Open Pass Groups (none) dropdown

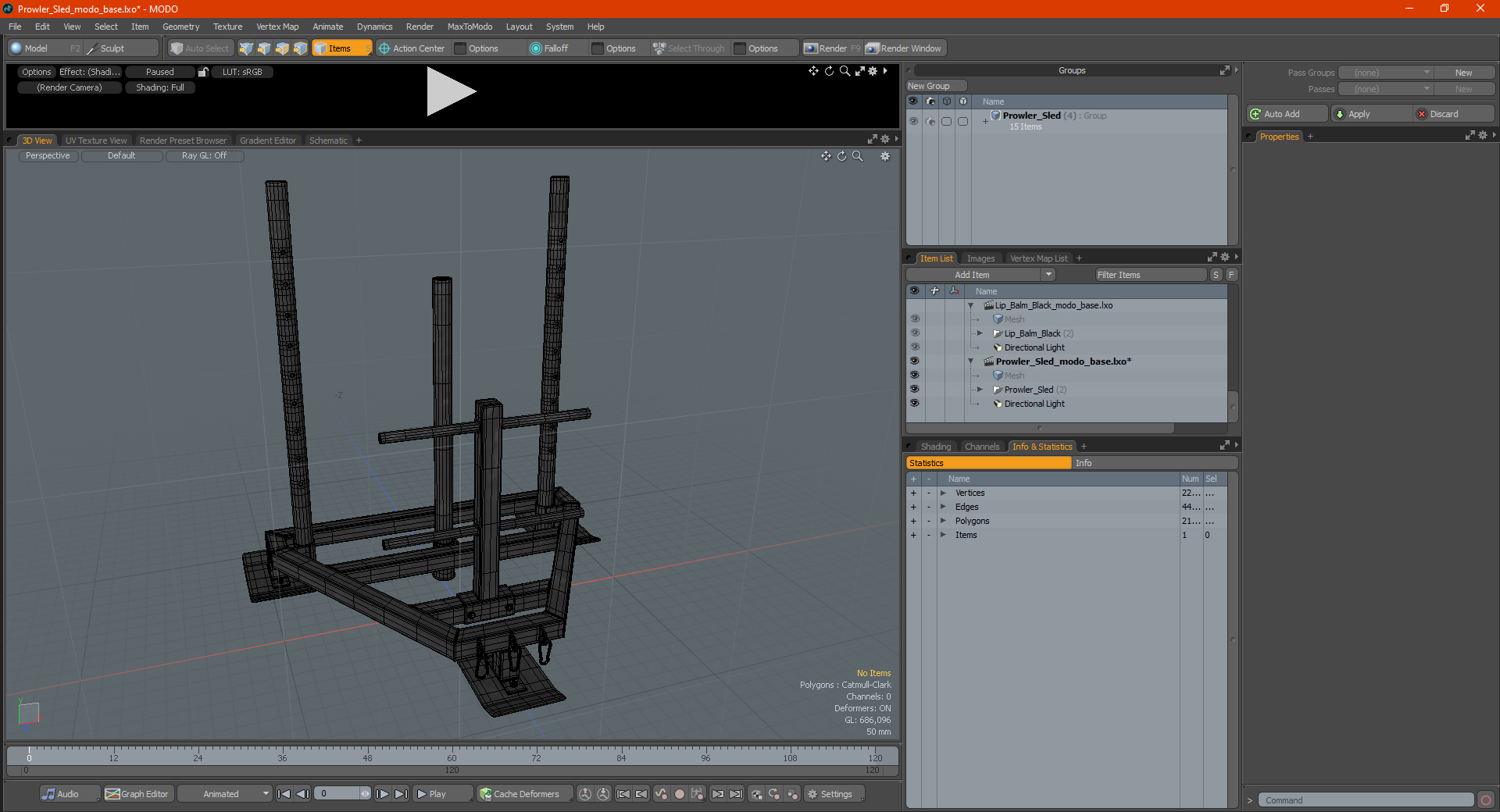click(1385, 73)
